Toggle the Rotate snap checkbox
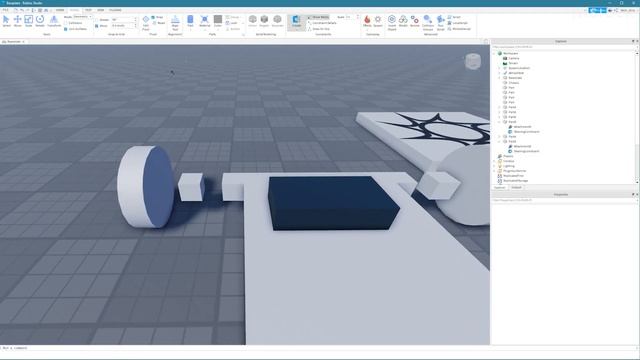Screen dimensions: 640x360 [98, 20]
